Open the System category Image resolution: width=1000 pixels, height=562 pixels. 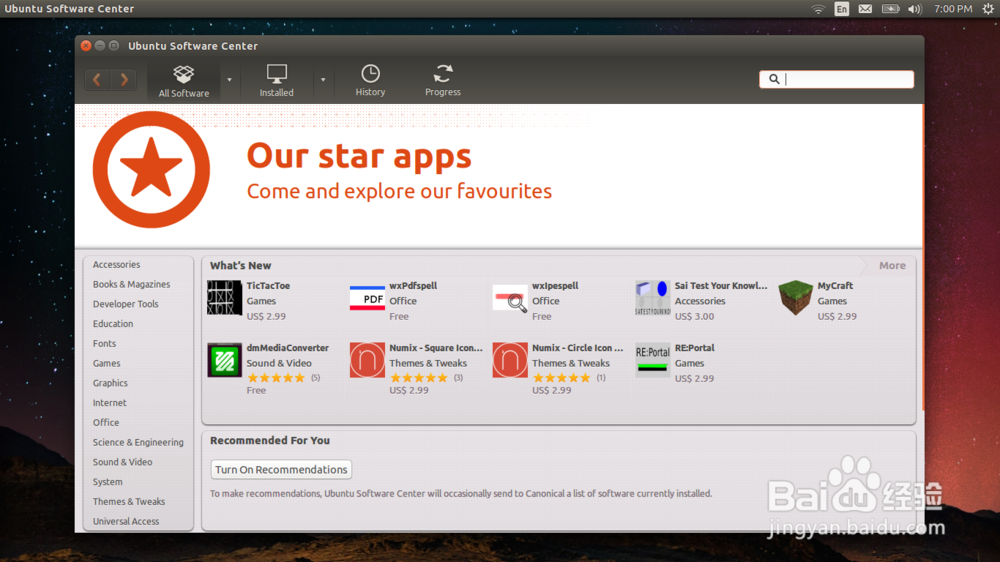[107, 482]
